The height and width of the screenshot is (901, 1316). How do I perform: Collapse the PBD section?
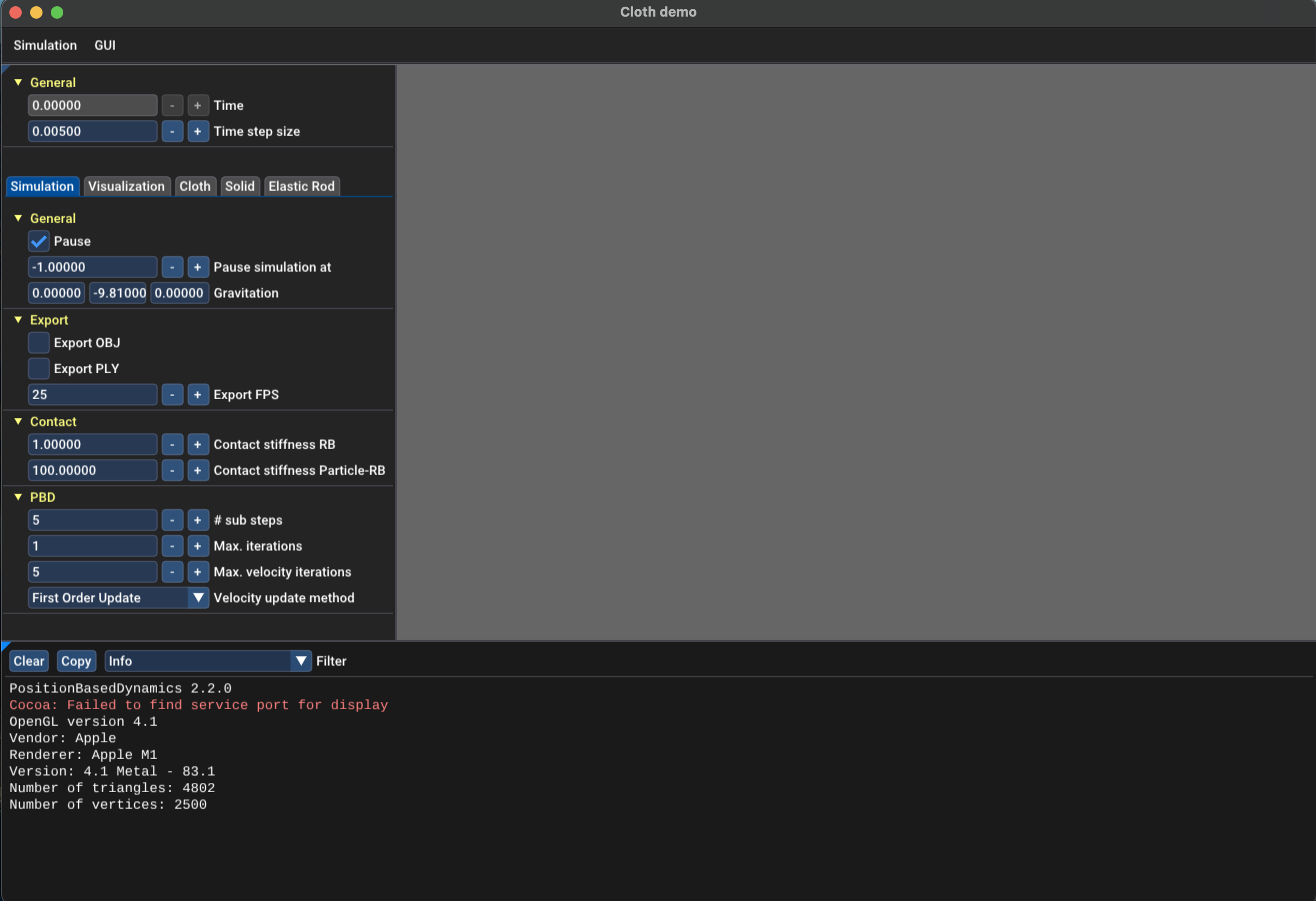pos(18,497)
